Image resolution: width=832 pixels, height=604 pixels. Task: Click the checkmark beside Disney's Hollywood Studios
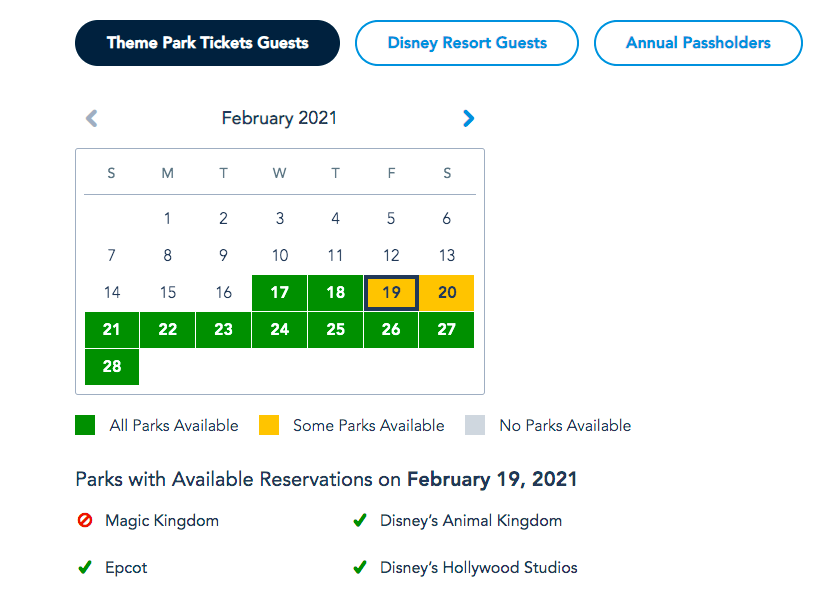360,568
